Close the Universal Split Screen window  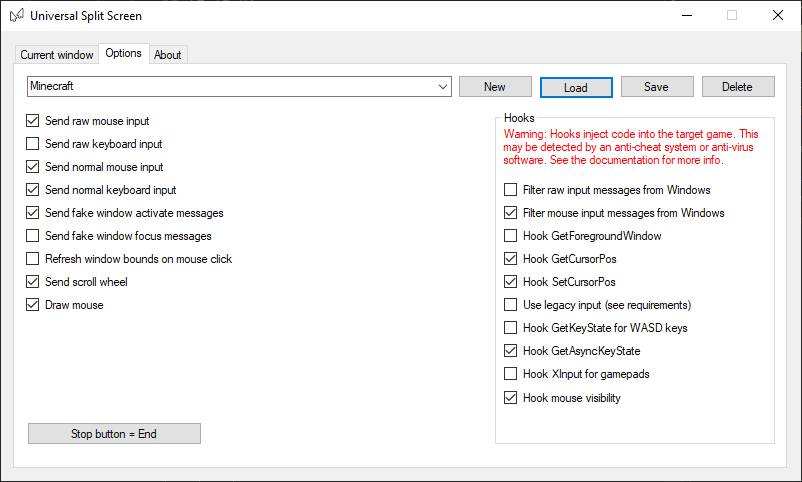point(778,15)
